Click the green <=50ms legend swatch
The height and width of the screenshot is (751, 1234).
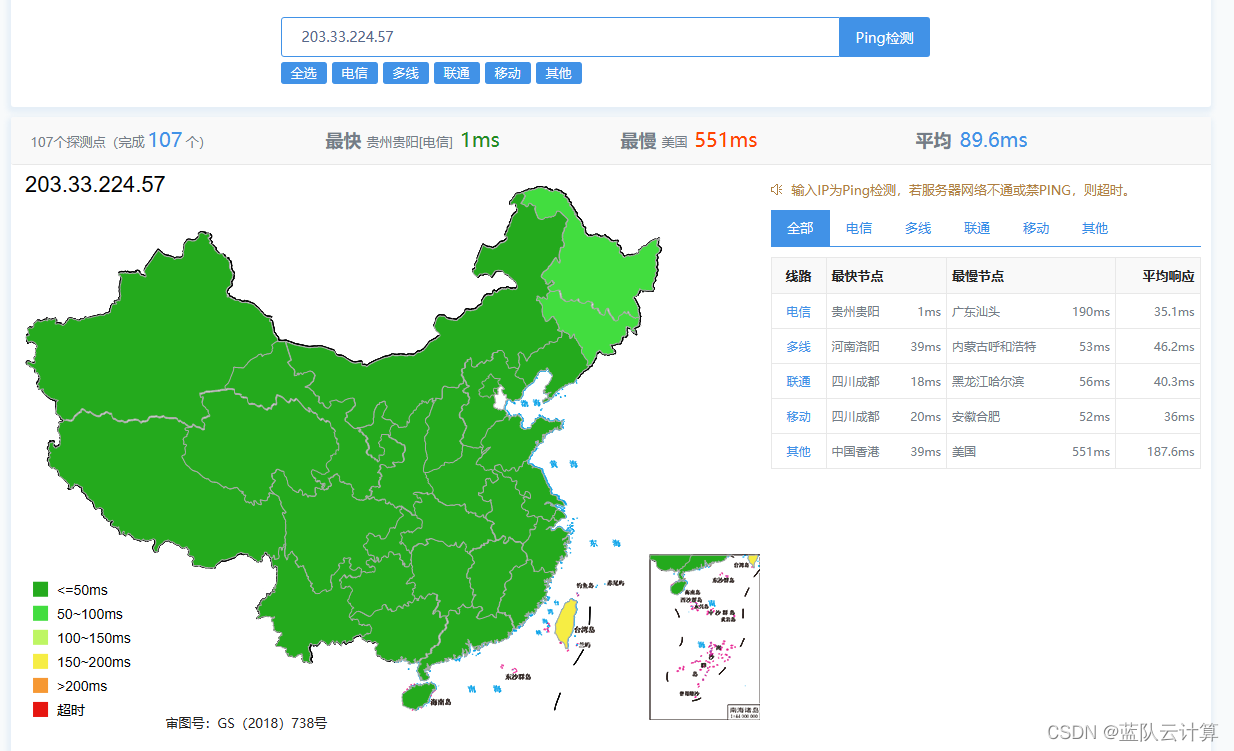pos(42,590)
